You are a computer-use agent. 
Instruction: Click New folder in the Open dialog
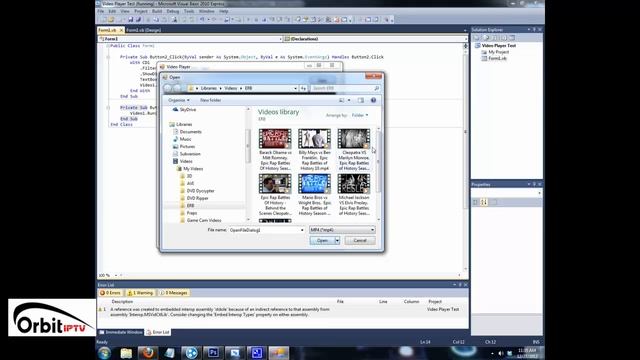tap(211, 100)
